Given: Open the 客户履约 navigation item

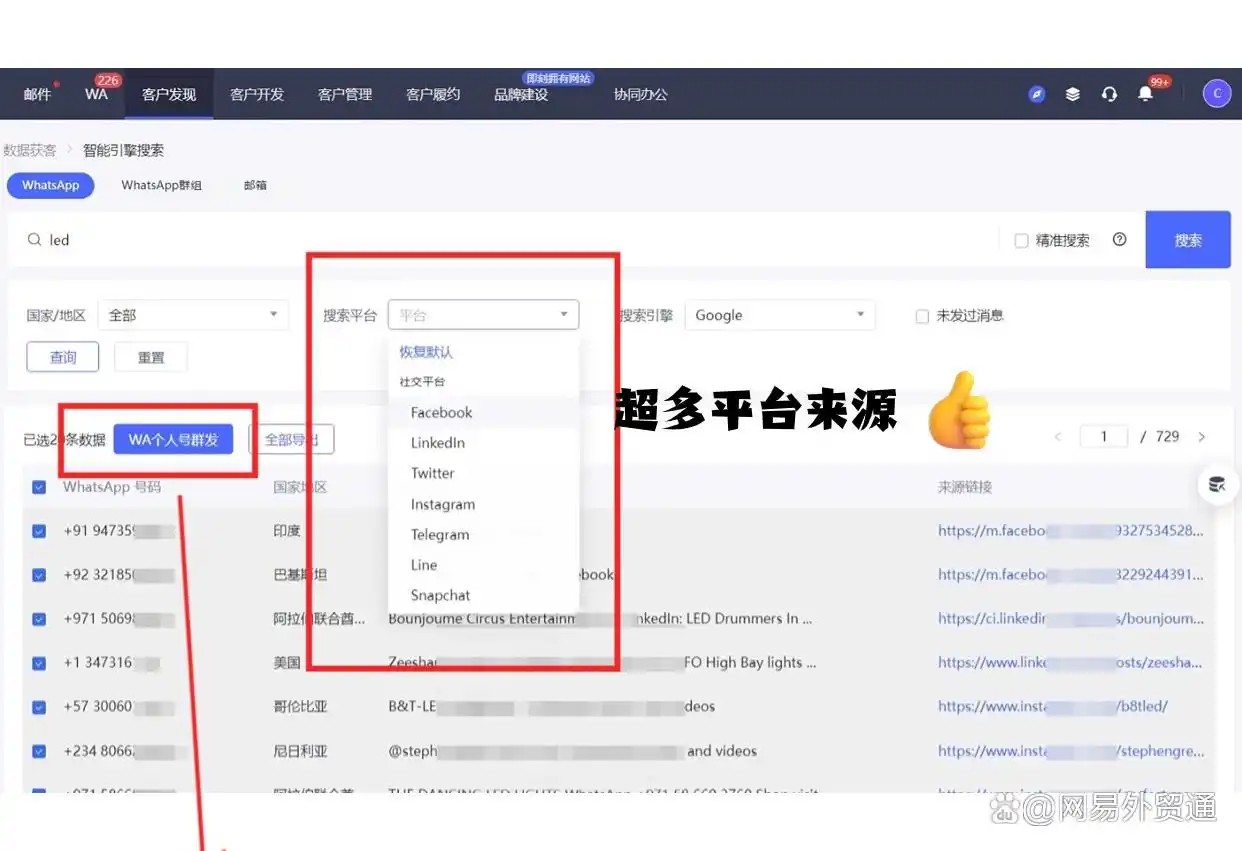Looking at the screenshot, I should point(433,94).
